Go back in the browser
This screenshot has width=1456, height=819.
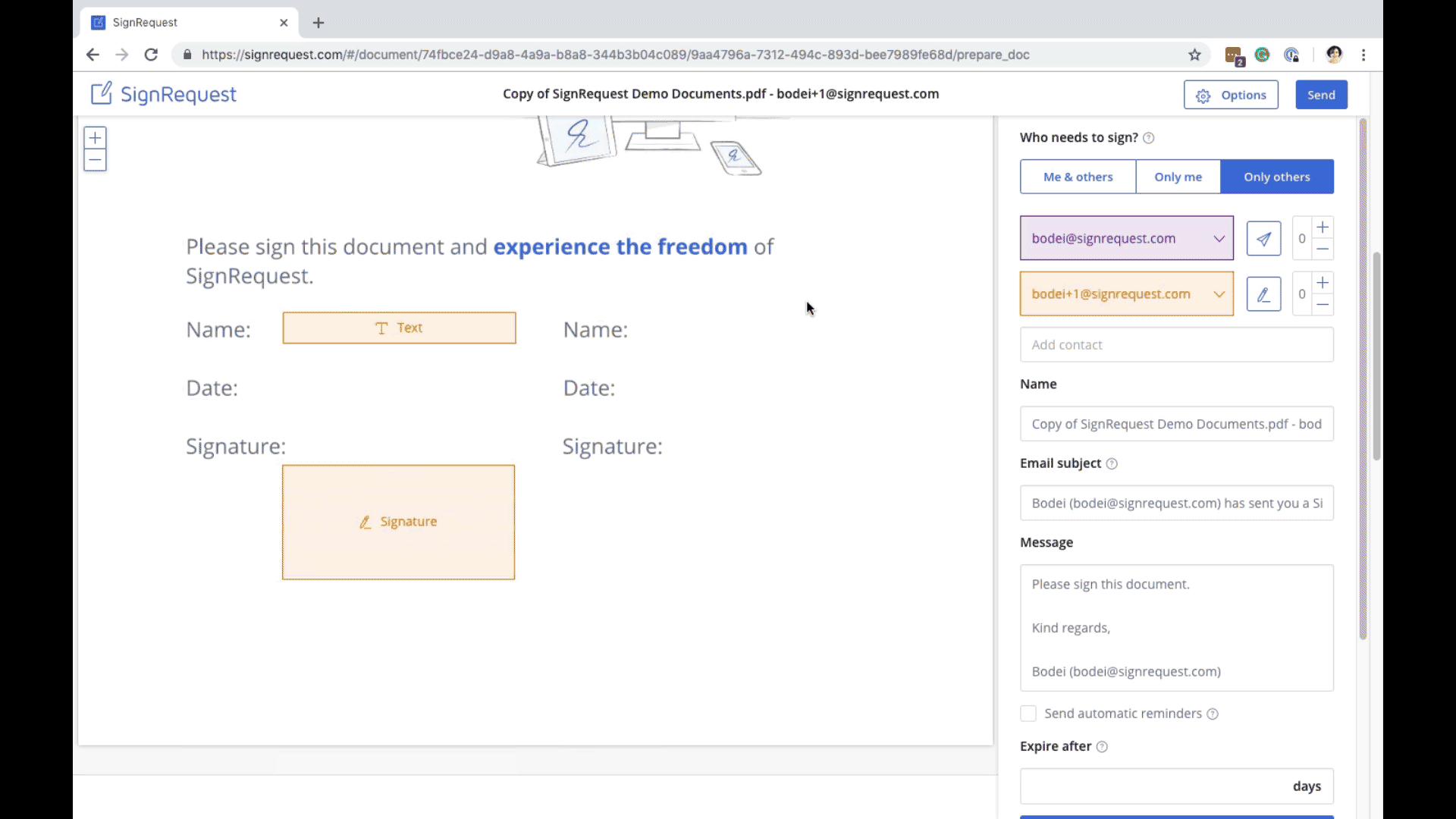click(x=93, y=55)
